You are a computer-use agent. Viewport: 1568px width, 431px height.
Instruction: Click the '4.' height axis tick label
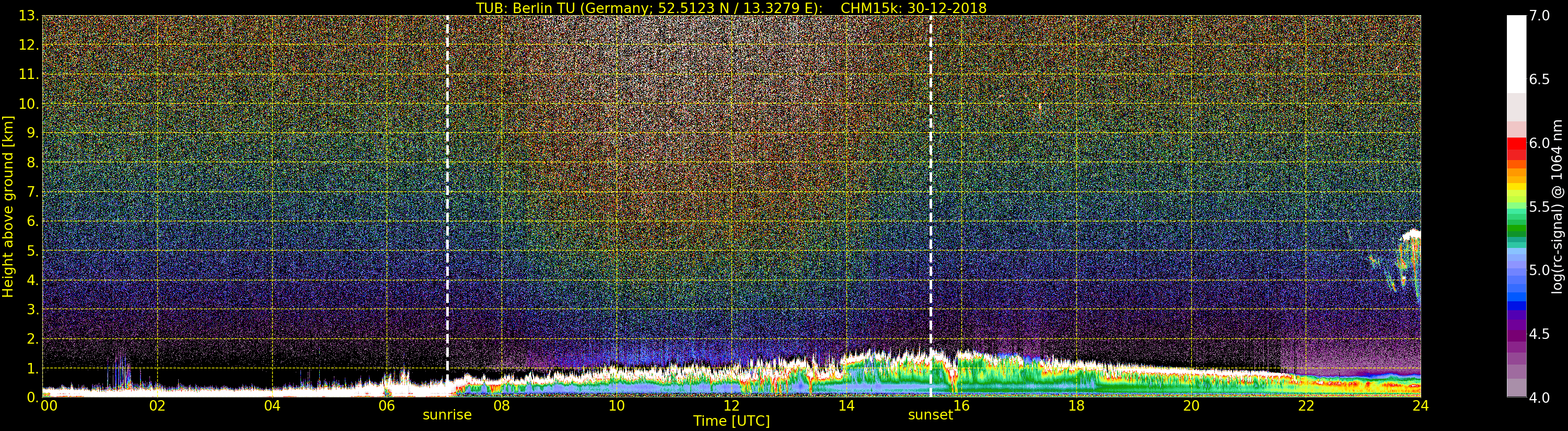pyautogui.click(x=32, y=280)
